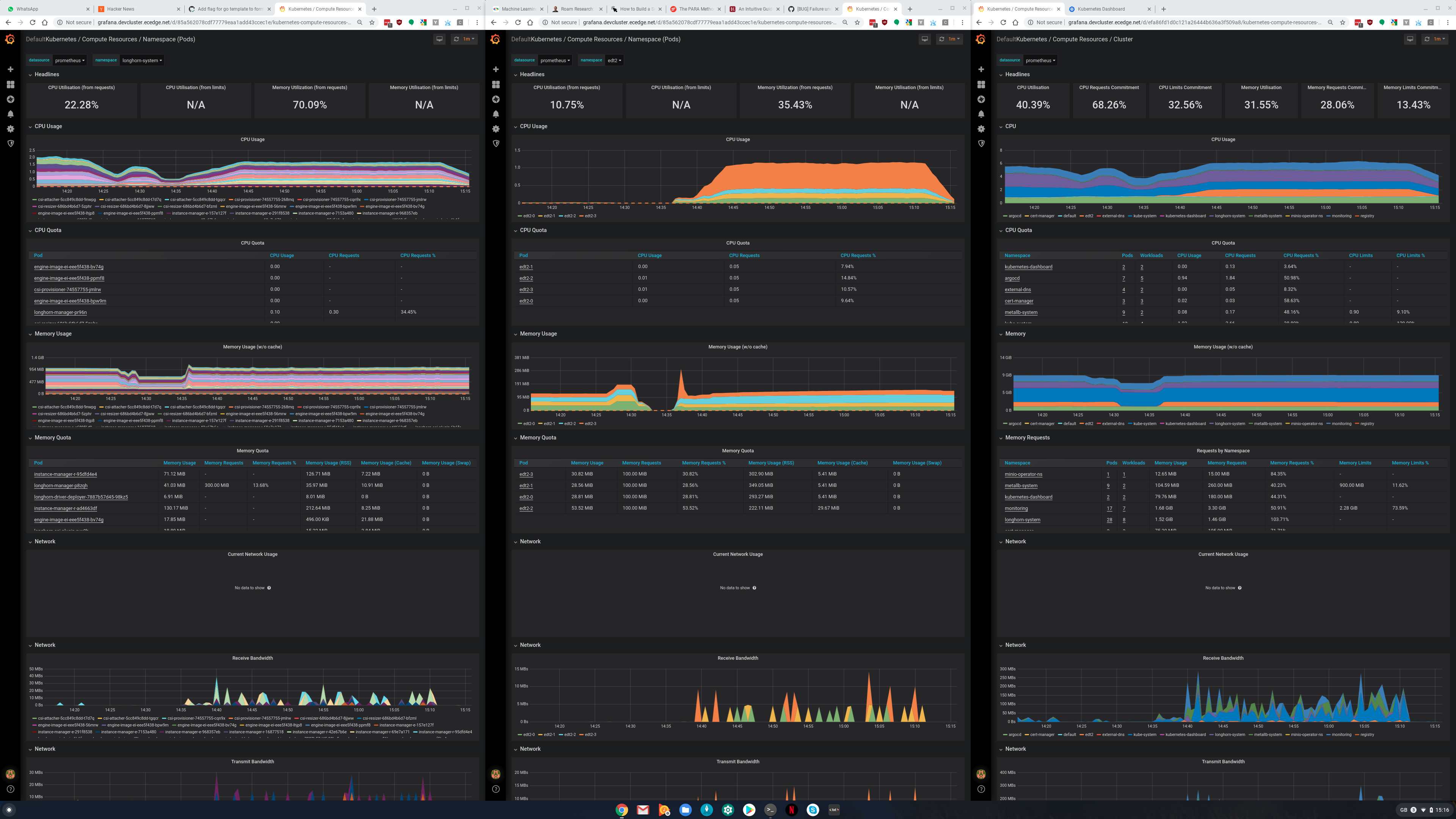Switch to the Roam Research tab in the middle window
Screen dimensions: 1456x819
click(576, 9)
